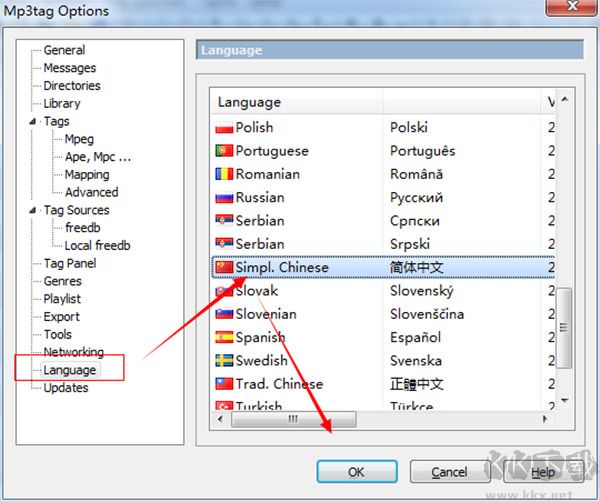The image size is (600, 502).
Task: Open the Tag Panel options
Action: pos(70,263)
